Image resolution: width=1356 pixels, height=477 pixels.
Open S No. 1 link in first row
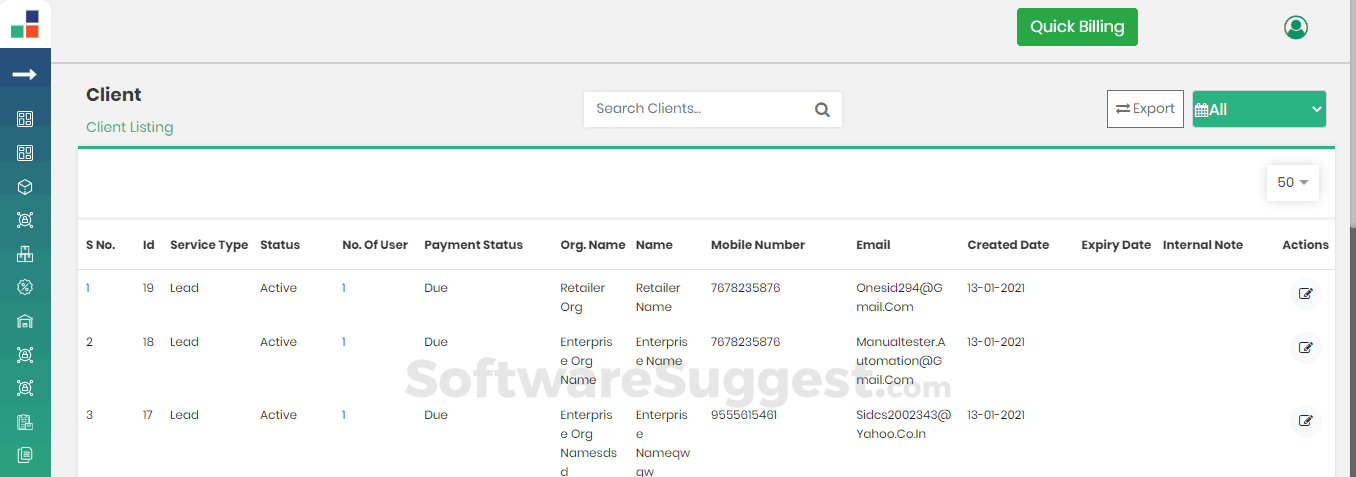88,288
